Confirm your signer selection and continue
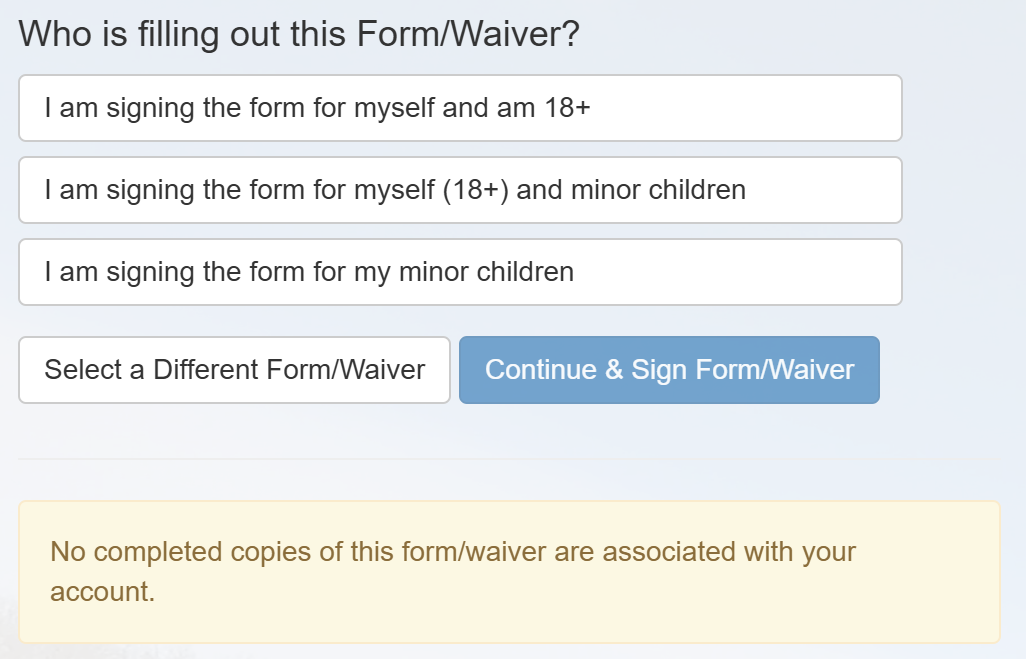1026x659 pixels. click(669, 370)
